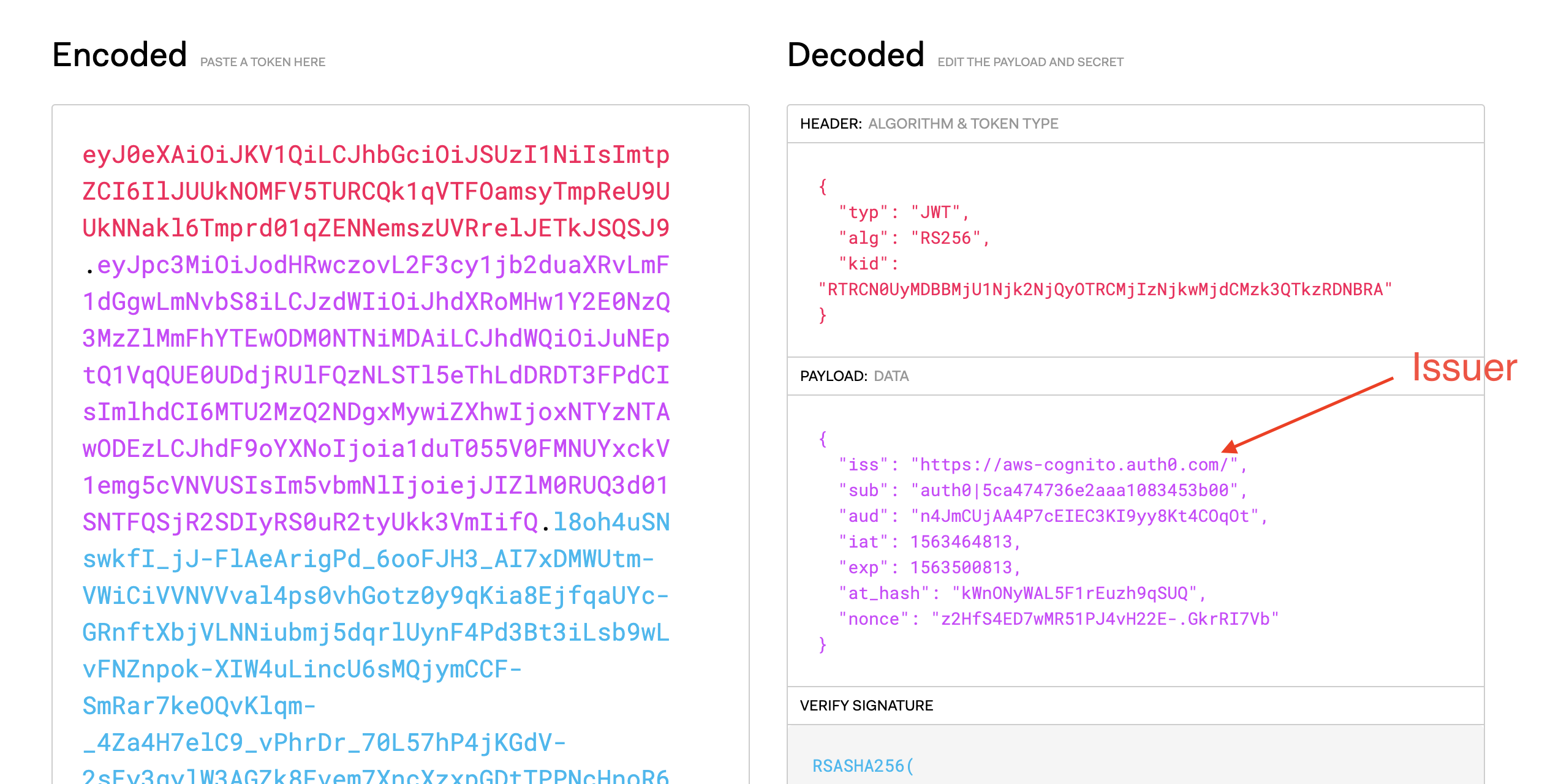Viewport: 1561px width, 784px height.
Task: Click the "typ": "JWT" header line
Action: click(x=903, y=213)
